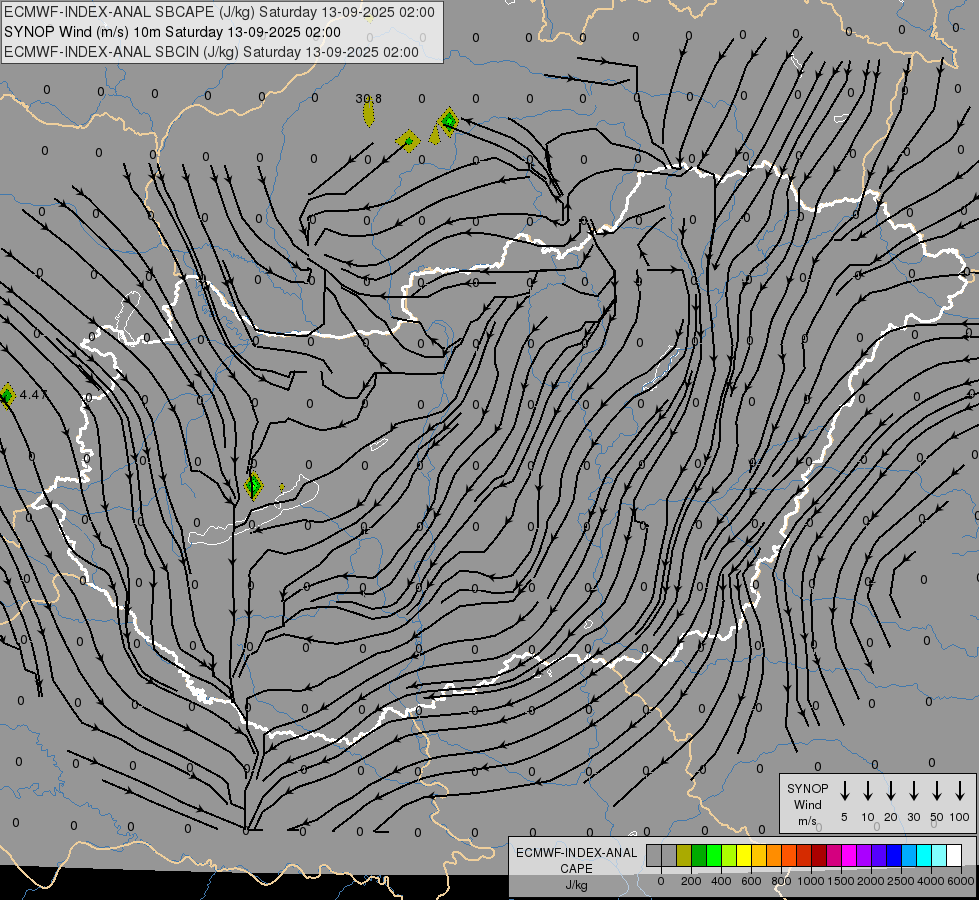Click the 20 m/s wind arrow in legend
The height and width of the screenshot is (900, 979).
coord(891,791)
